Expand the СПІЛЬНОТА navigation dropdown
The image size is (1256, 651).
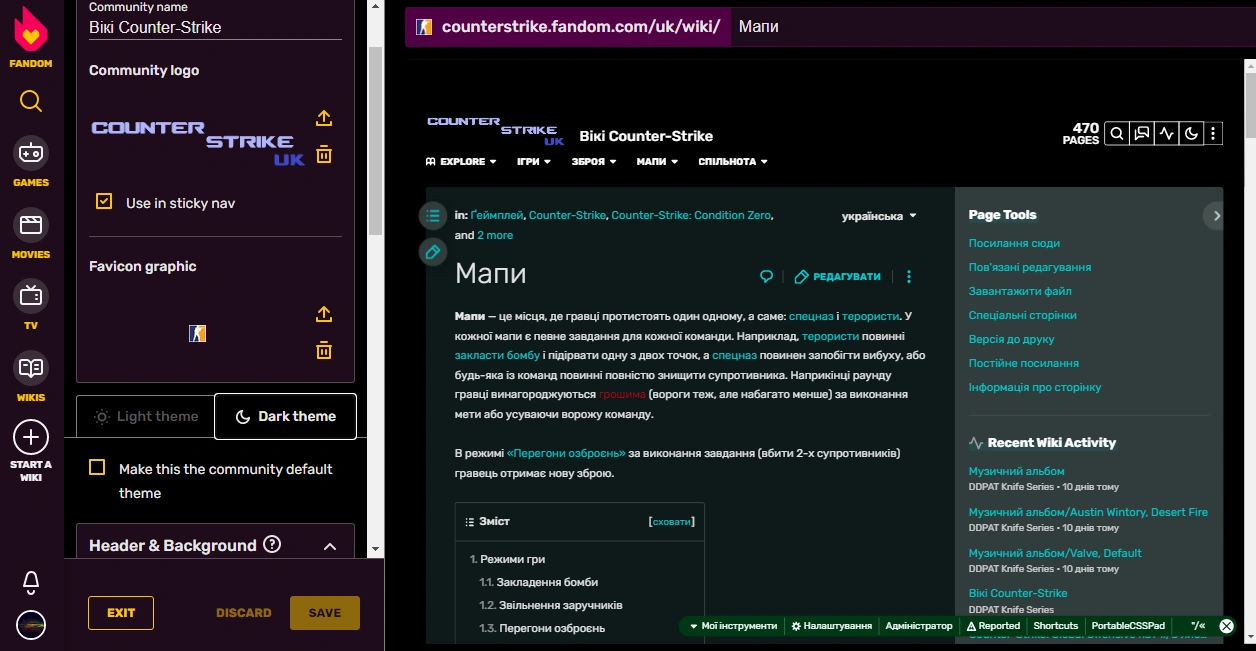733,161
